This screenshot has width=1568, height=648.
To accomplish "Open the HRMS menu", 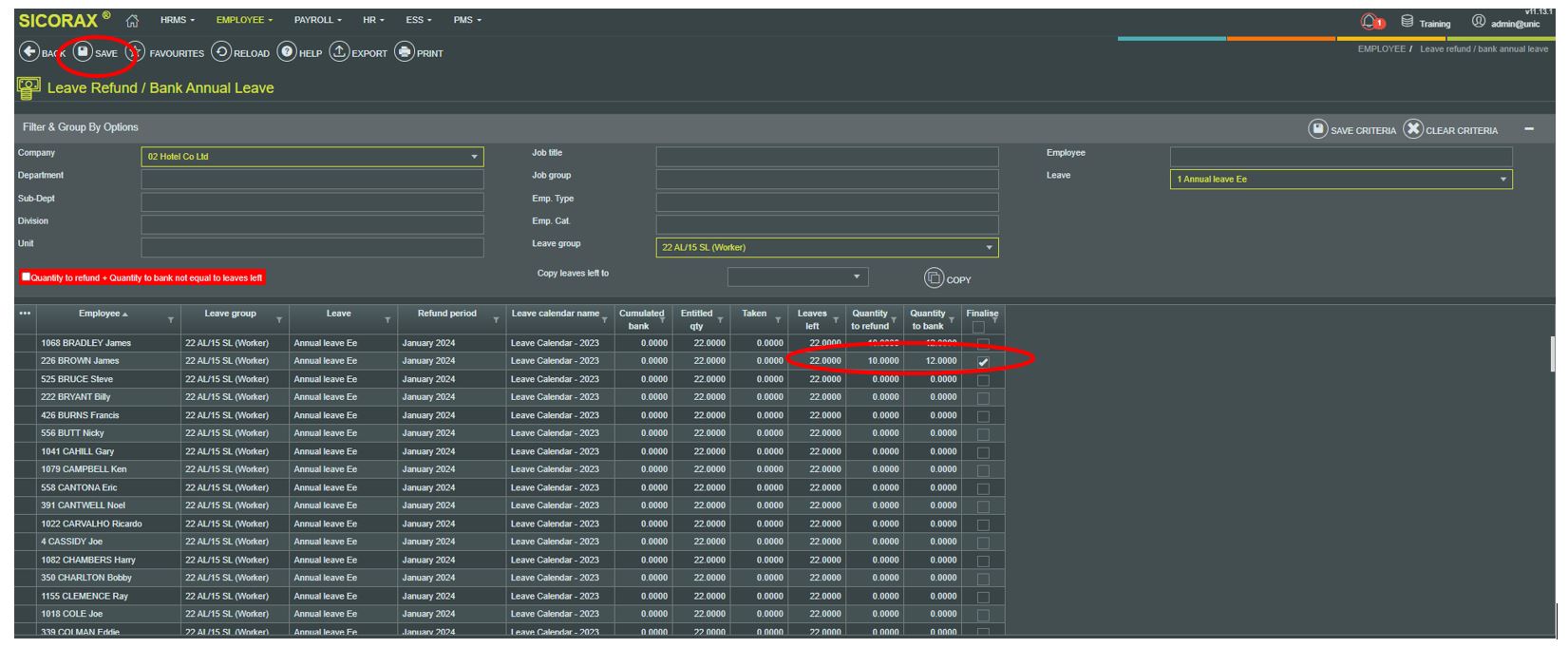I will pos(179,20).
